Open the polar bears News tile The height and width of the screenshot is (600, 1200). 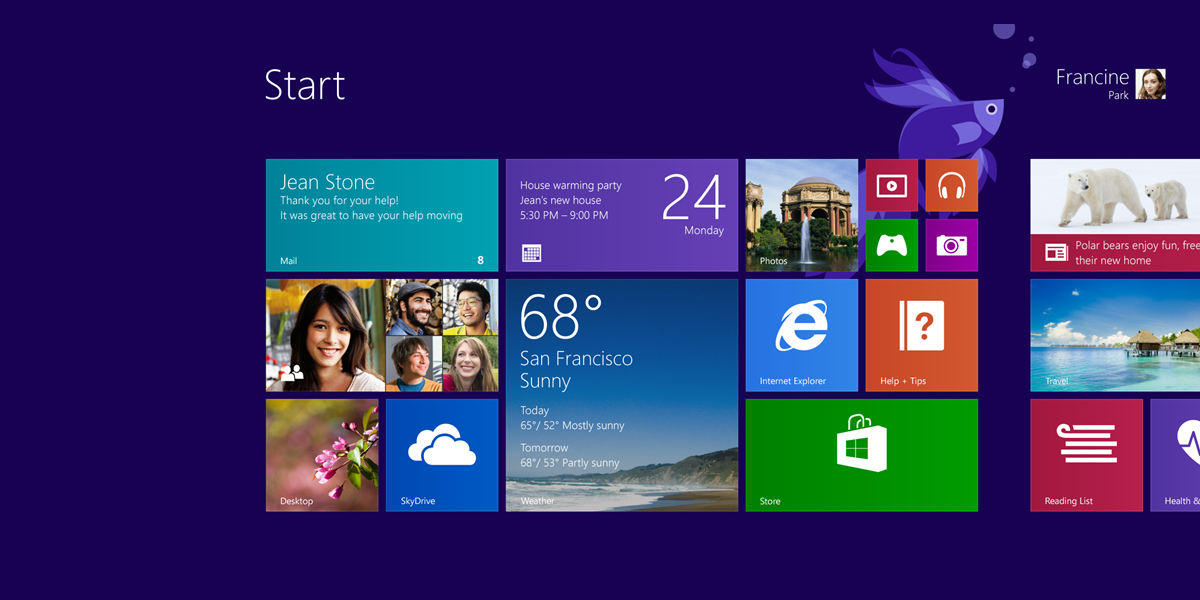click(1115, 215)
